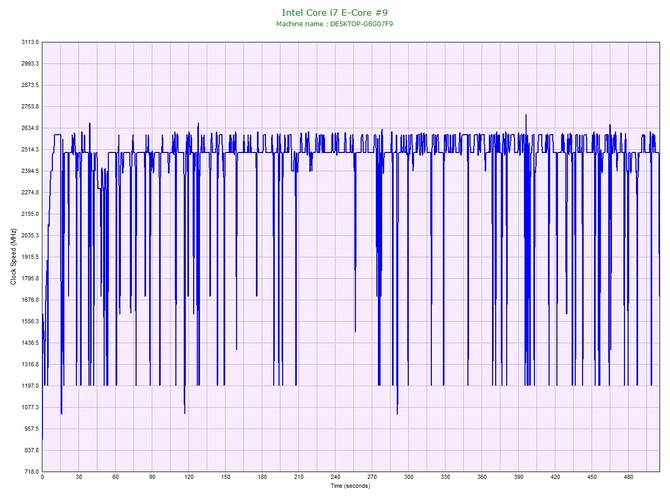Click the 2035.3 y-axis value

pyautogui.click(x=30, y=235)
